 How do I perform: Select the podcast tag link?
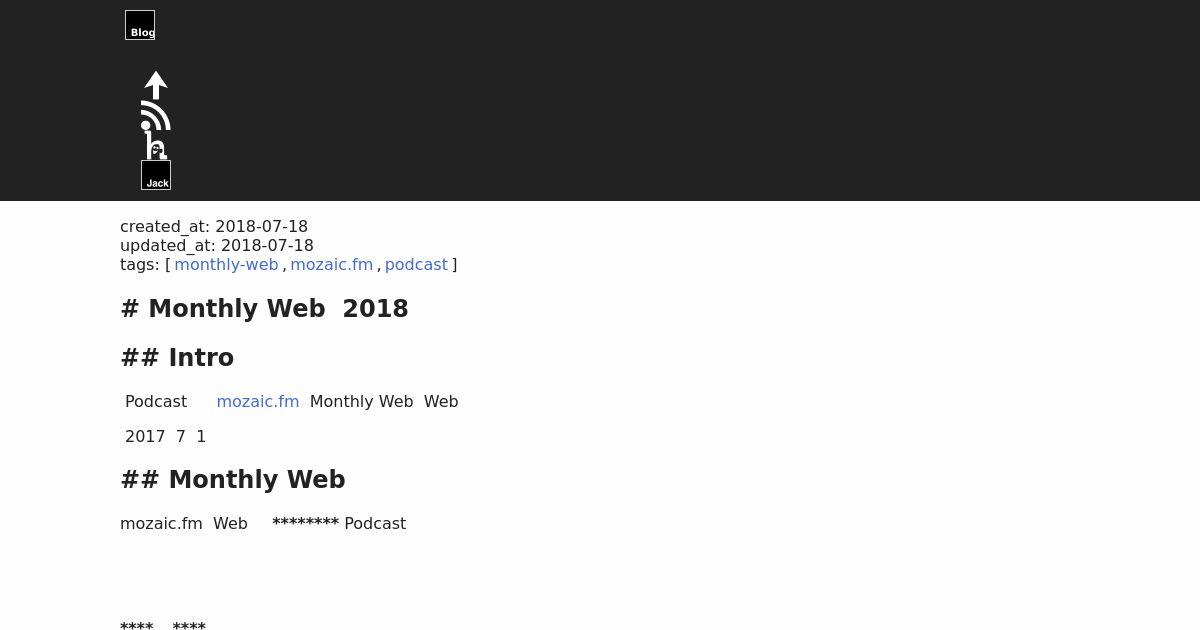tap(416, 264)
